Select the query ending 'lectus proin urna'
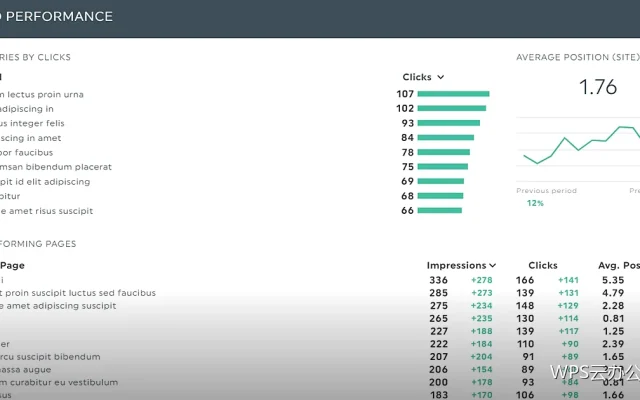Image resolution: width=640 pixels, height=400 pixels. pos(42,95)
